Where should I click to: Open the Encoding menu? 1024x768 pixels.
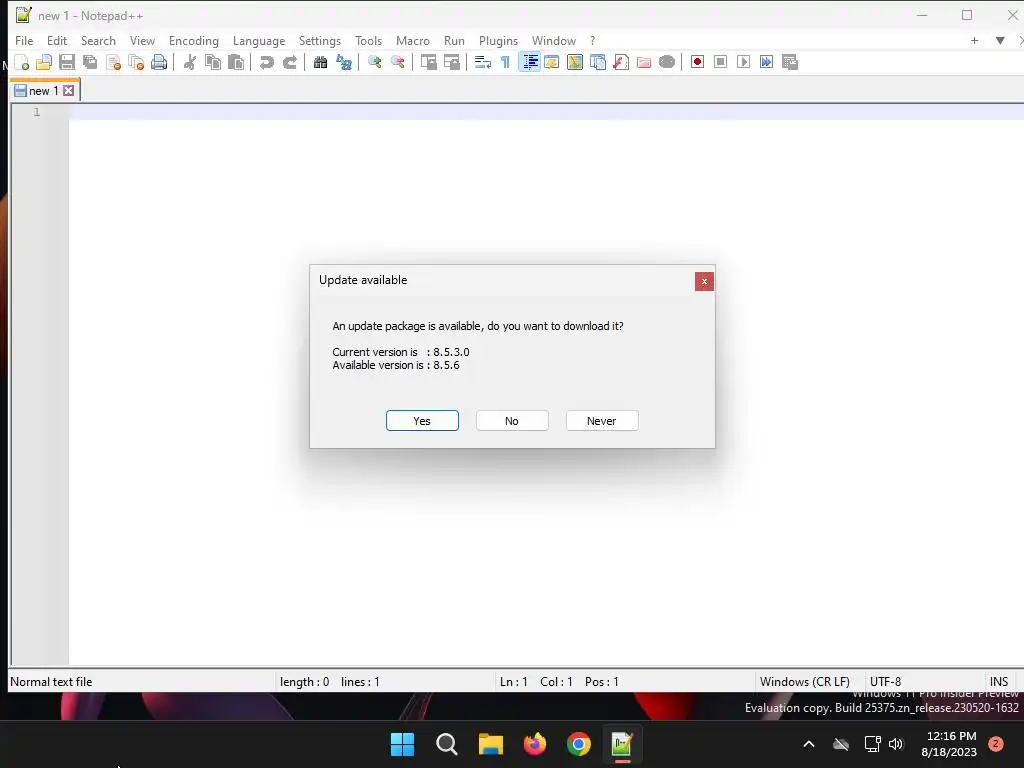pyautogui.click(x=193, y=40)
